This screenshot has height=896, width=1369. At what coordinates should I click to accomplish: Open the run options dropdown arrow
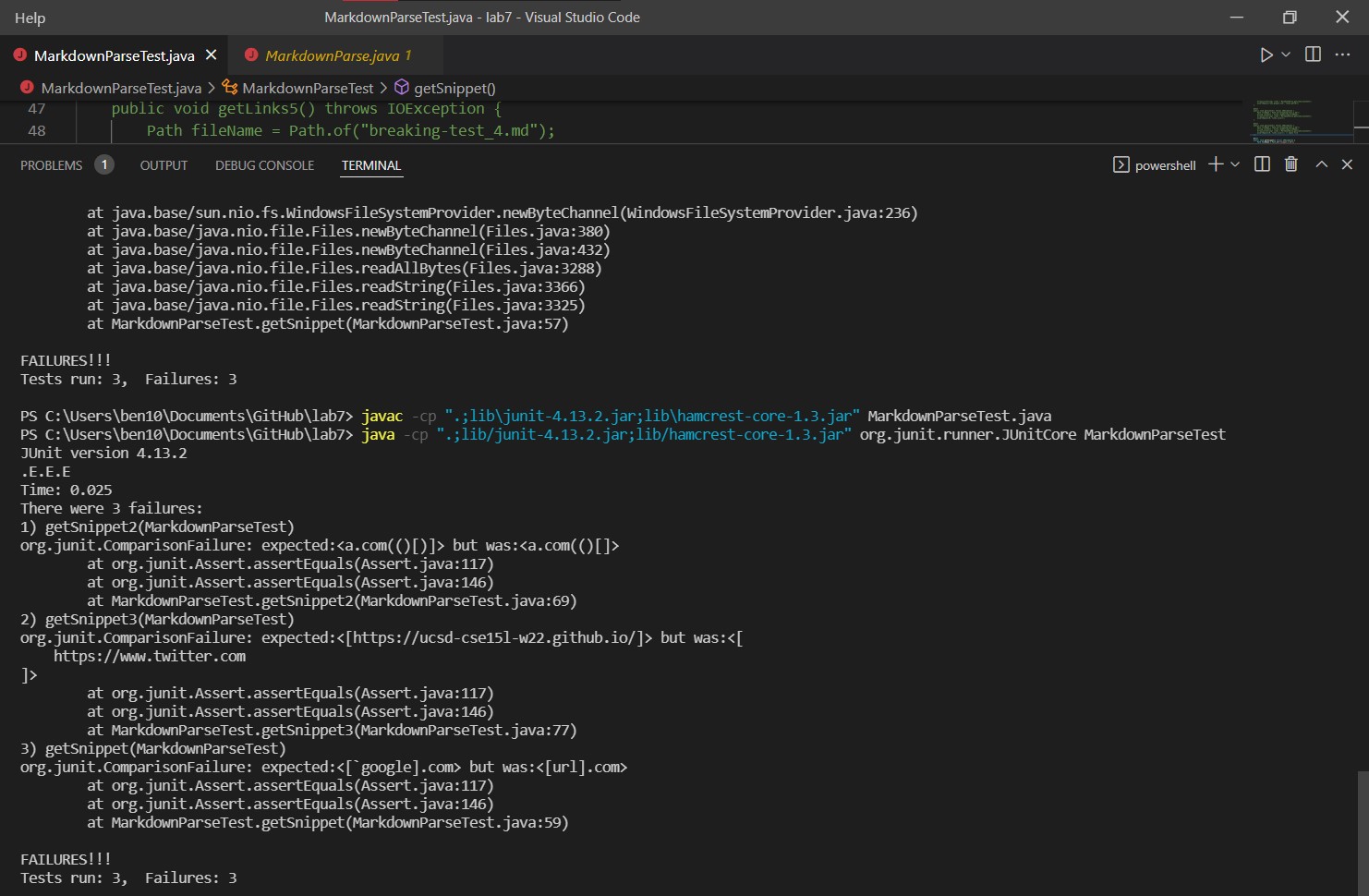1286,55
